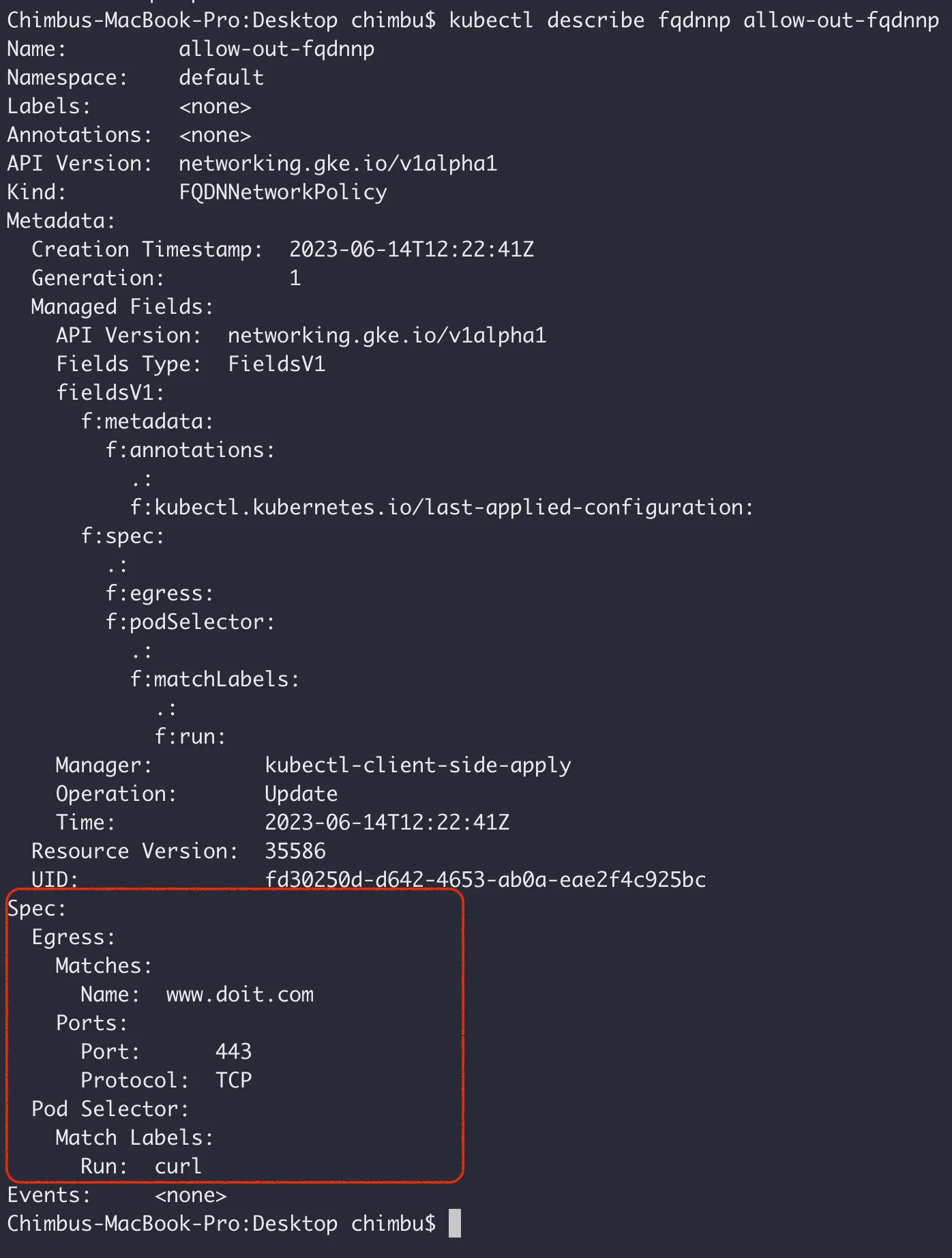Click the Fields Type value FieldsV1
Image resolution: width=952 pixels, height=1258 pixels.
(276, 364)
